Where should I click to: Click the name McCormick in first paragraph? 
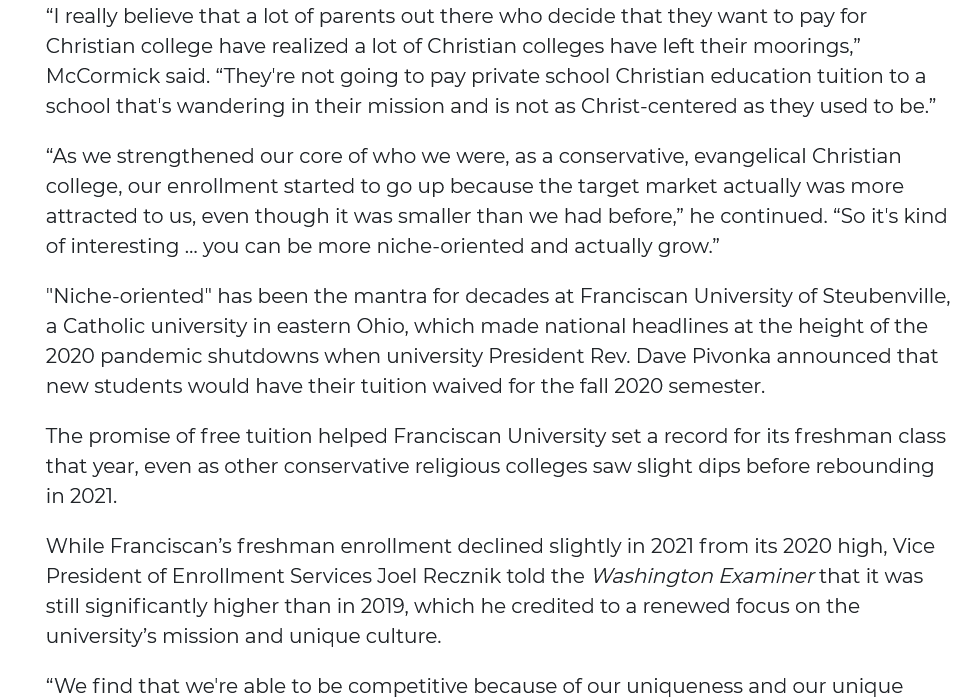click(x=102, y=76)
